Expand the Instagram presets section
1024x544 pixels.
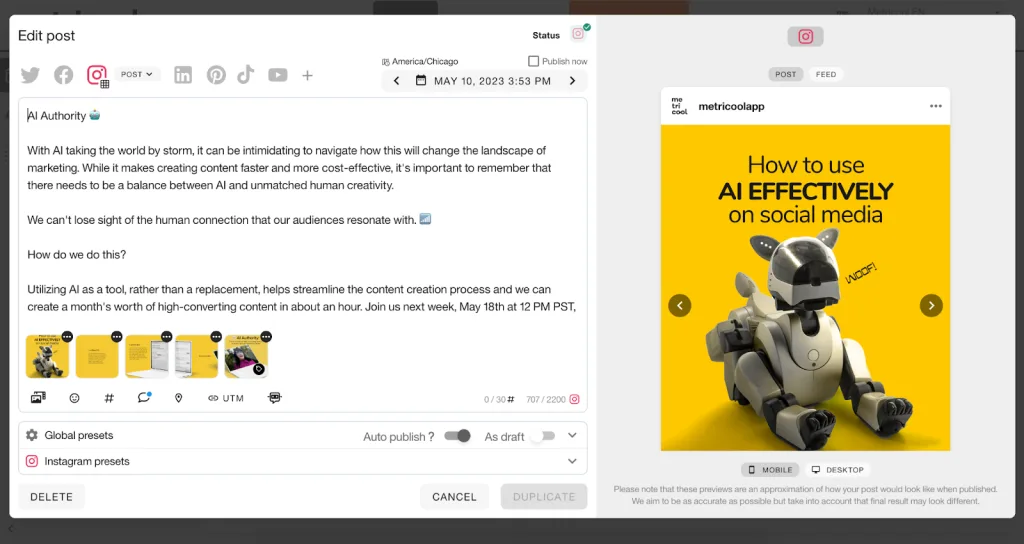tap(572, 461)
